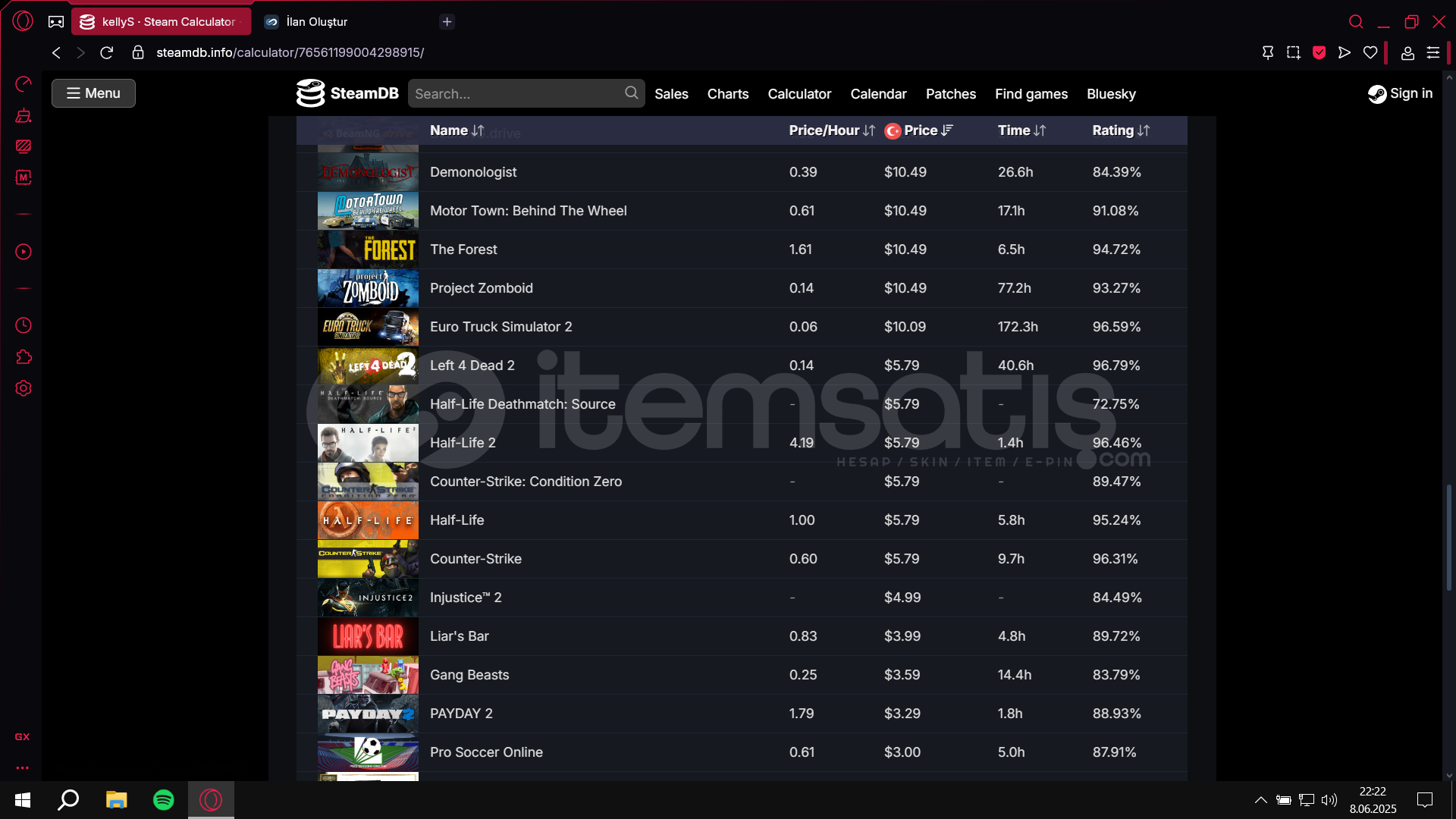Open Windows taskbar search
1456x819 pixels.
click(68, 799)
